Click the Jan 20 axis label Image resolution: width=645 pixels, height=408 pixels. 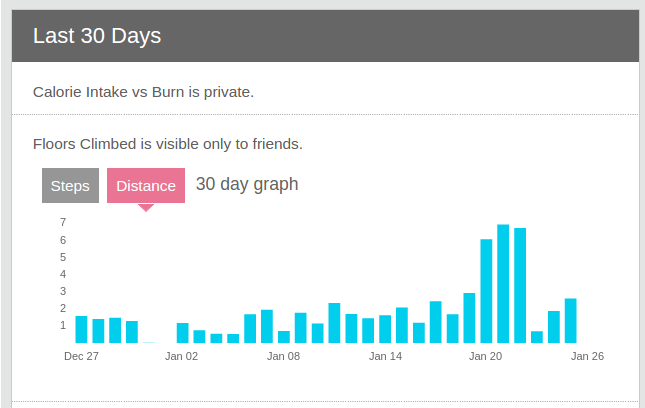pyautogui.click(x=485, y=356)
